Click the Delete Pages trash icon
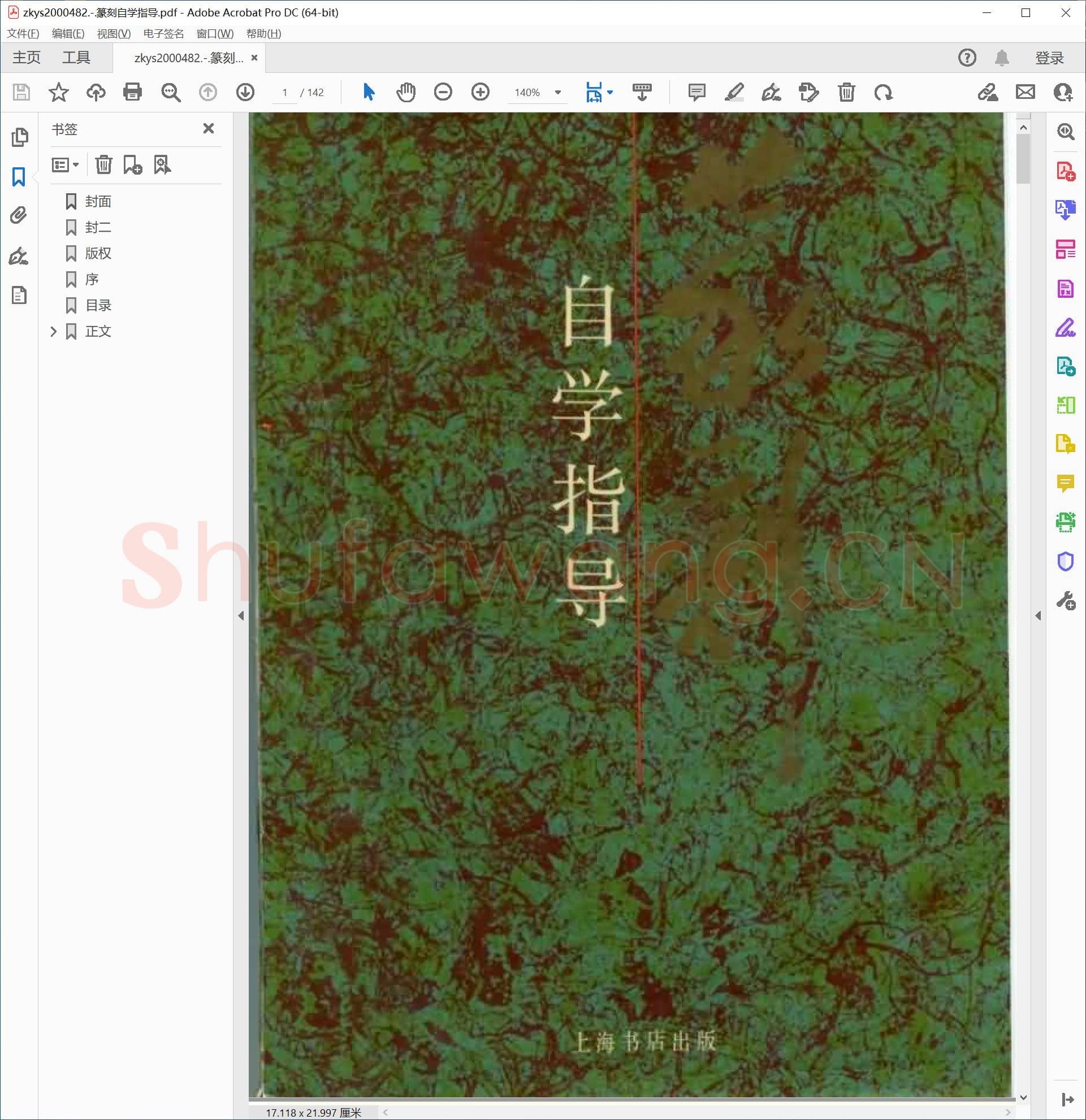This screenshot has height=1120, width=1086. (x=846, y=92)
